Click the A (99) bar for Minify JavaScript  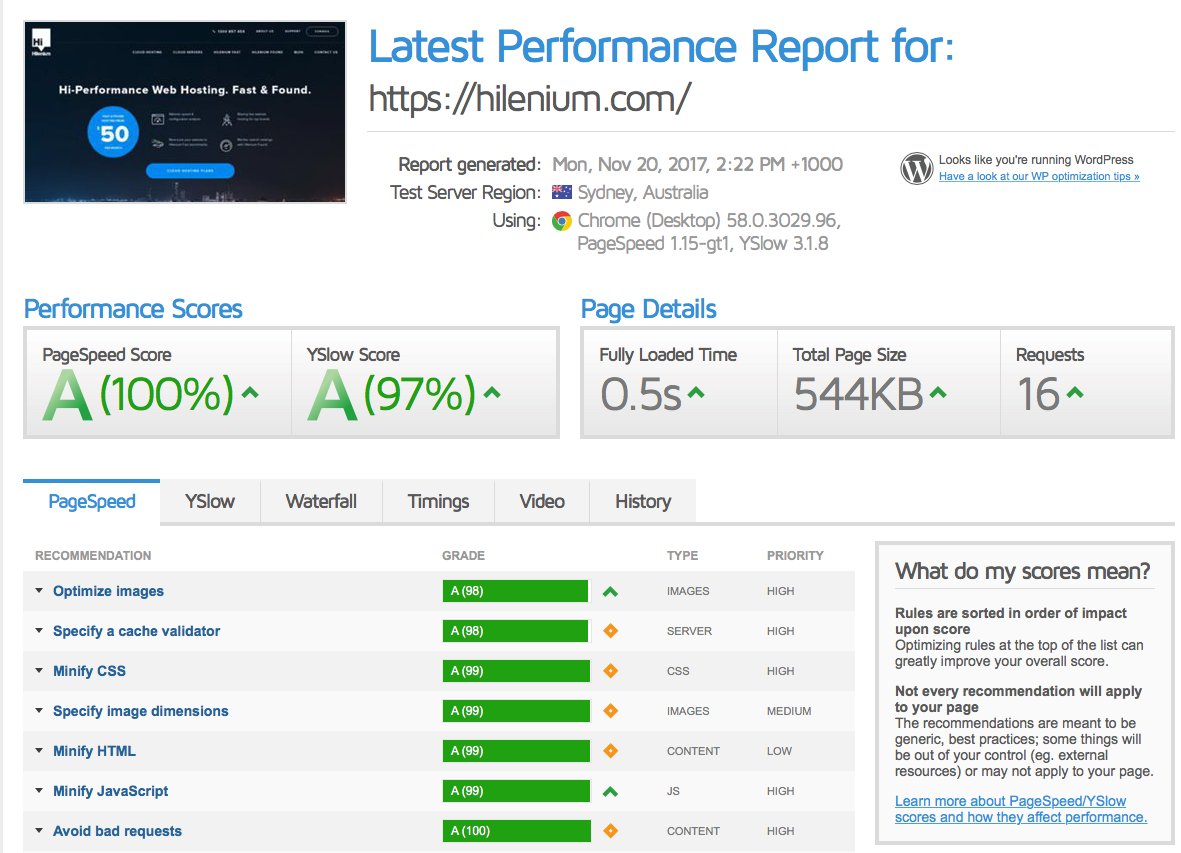[516, 791]
